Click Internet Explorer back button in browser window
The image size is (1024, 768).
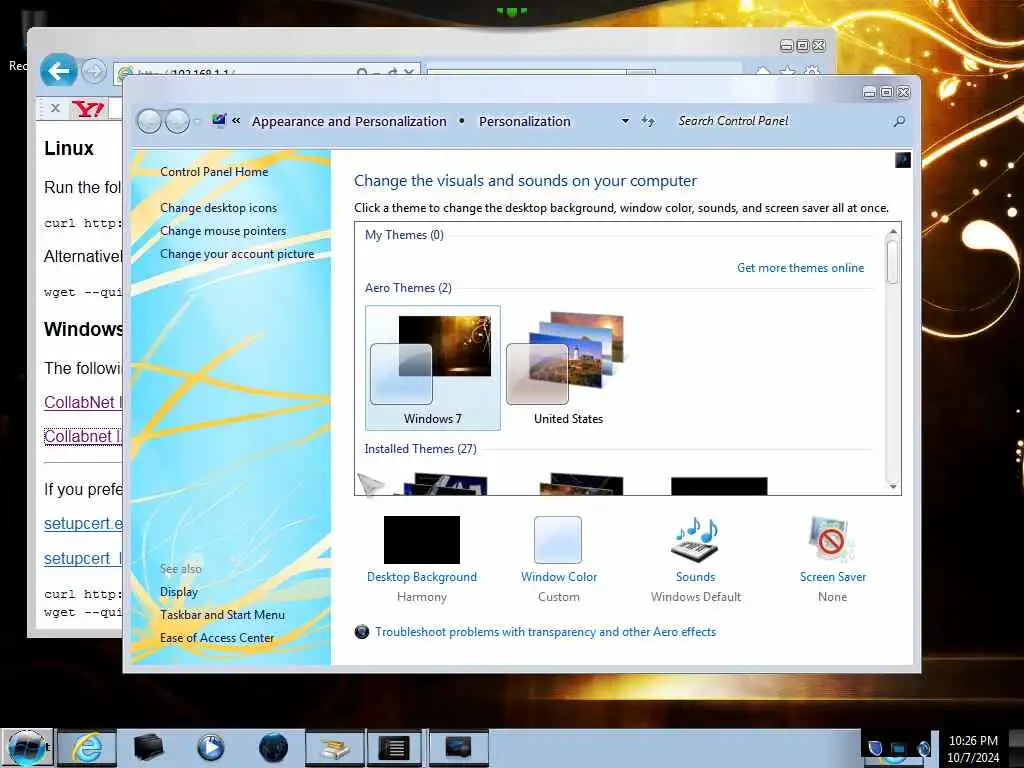[x=58, y=71]
